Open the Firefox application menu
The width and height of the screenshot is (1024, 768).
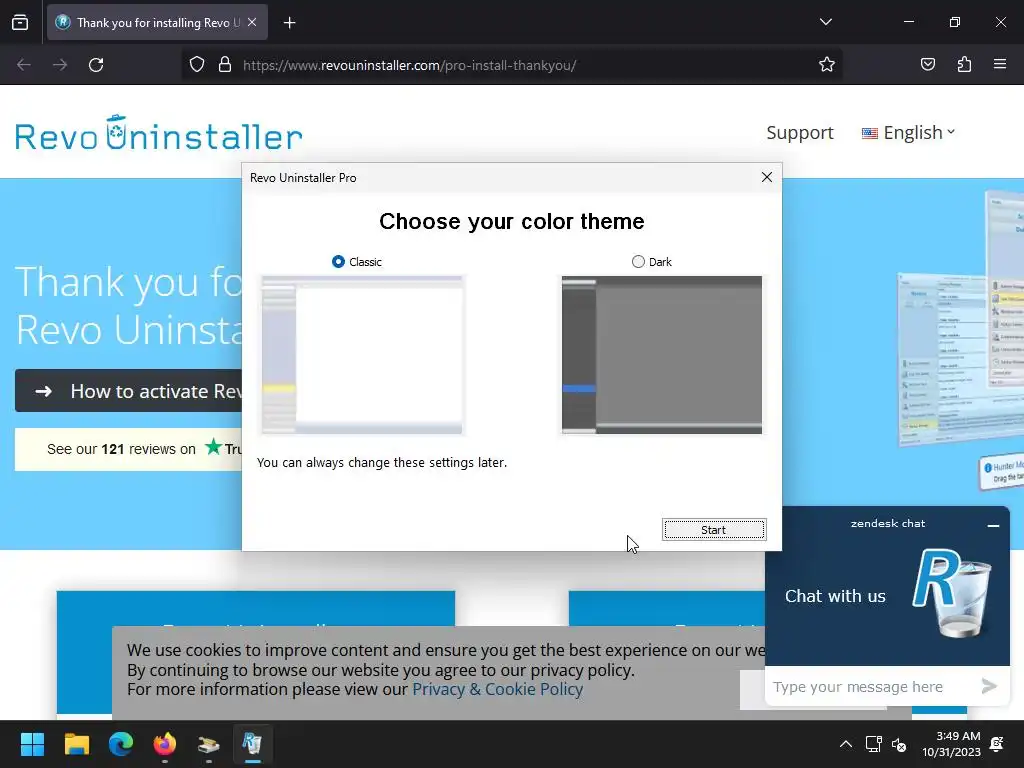click(1000, 65)
